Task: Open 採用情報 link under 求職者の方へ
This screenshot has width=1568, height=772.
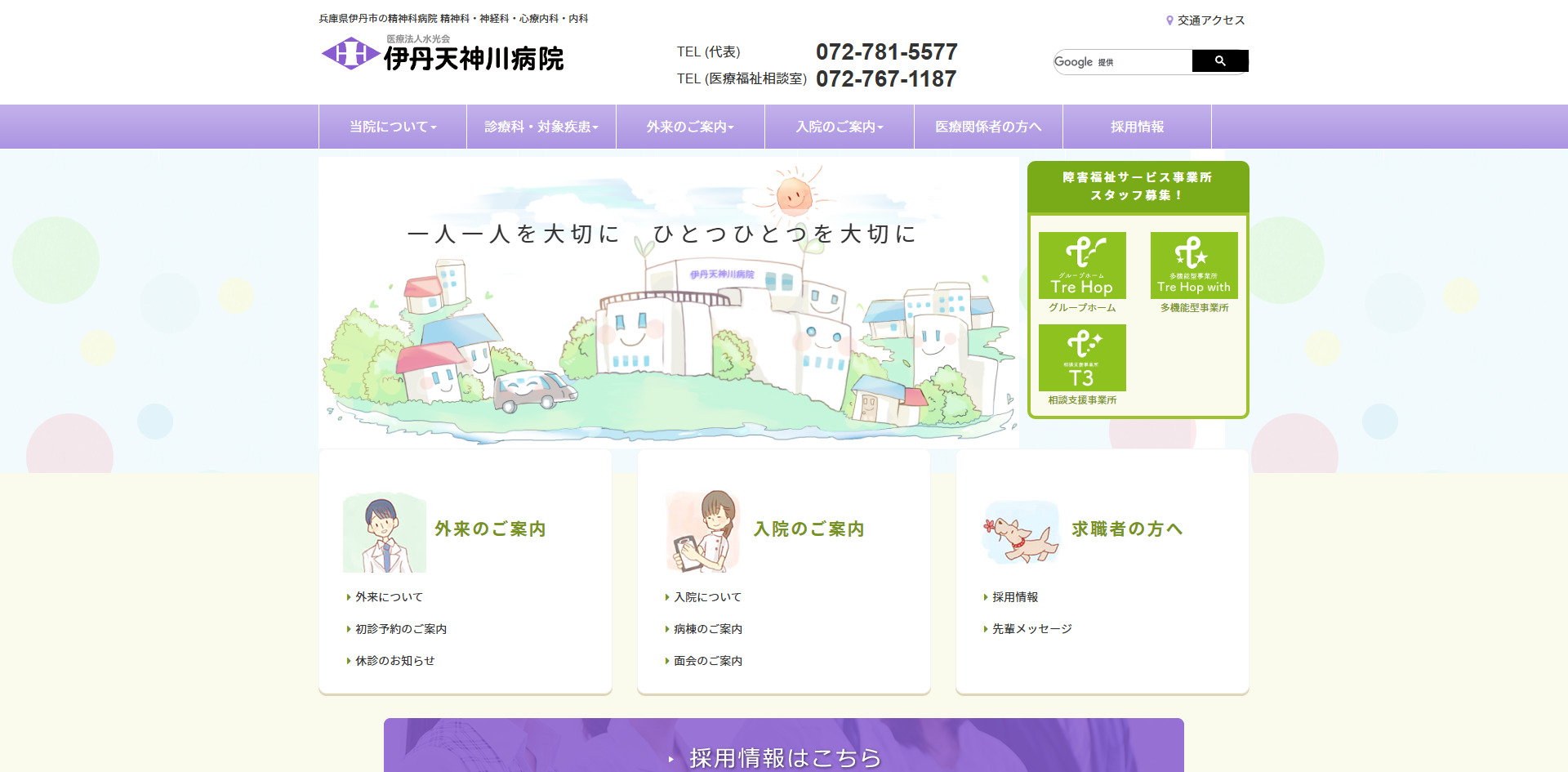Action: tap(1015, 597)
